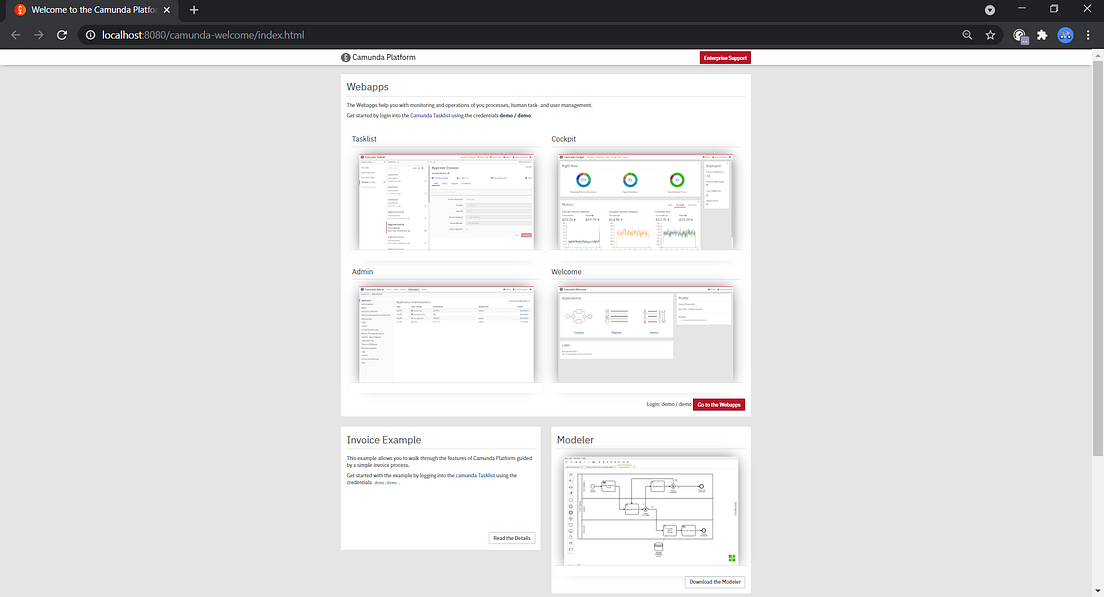The width and height of the screenshot is (1104, 597).
Task: Select the Welcome to the Camunda Platform tab
Action: pos(88,9)
